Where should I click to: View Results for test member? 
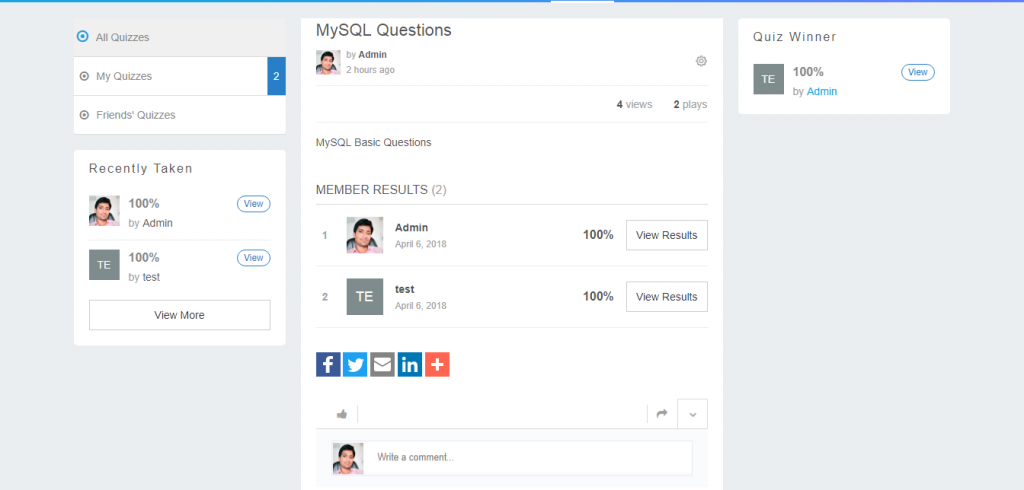[x=666, y=297]
